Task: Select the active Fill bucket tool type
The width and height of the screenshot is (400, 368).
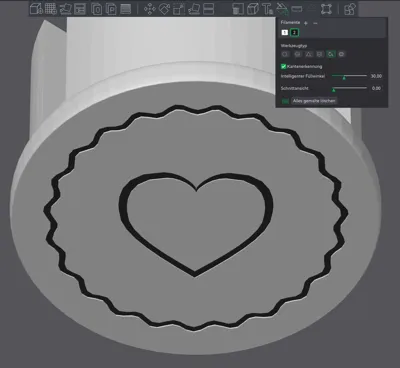Action: point(331,54)
